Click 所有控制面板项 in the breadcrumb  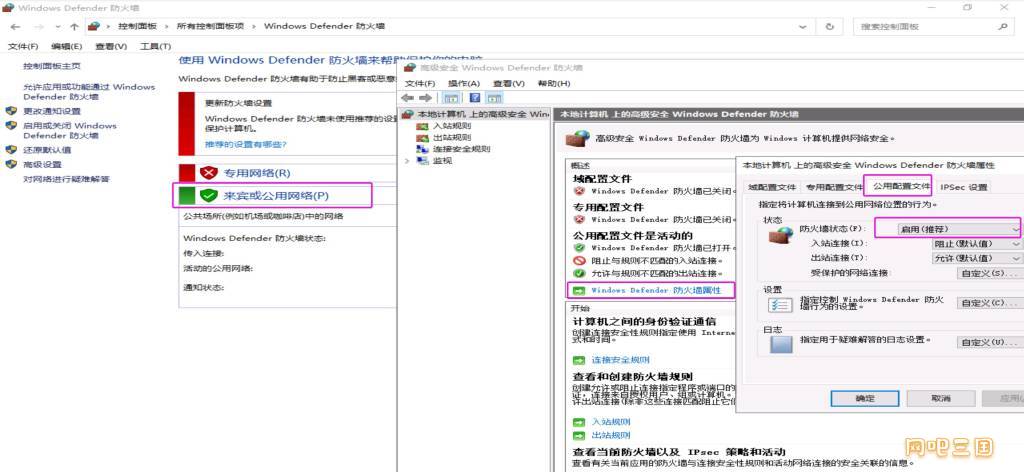tap(210, 26)
